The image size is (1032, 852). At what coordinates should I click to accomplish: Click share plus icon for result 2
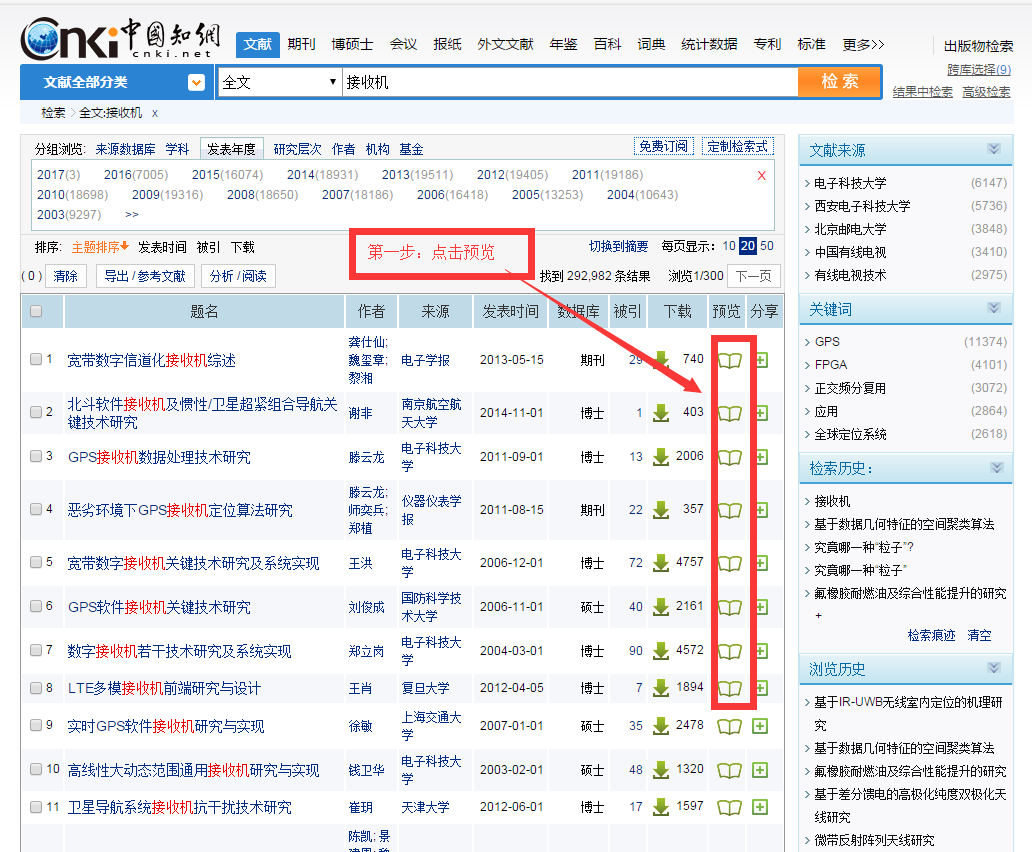(x=762, y=413)
